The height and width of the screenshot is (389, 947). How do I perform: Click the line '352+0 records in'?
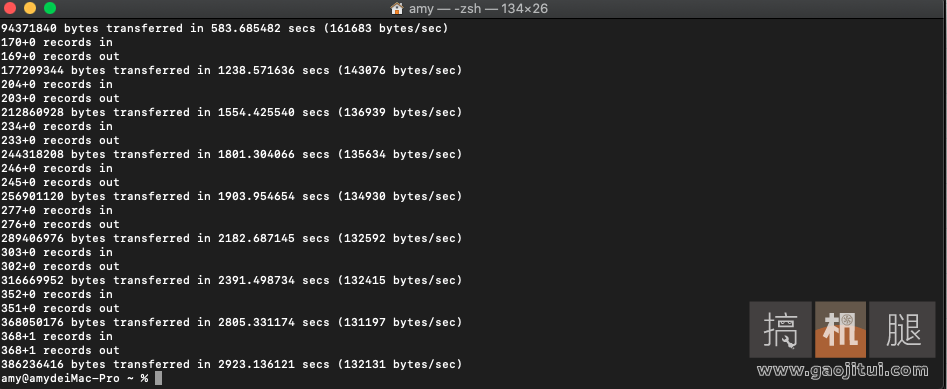click(57, 294)
